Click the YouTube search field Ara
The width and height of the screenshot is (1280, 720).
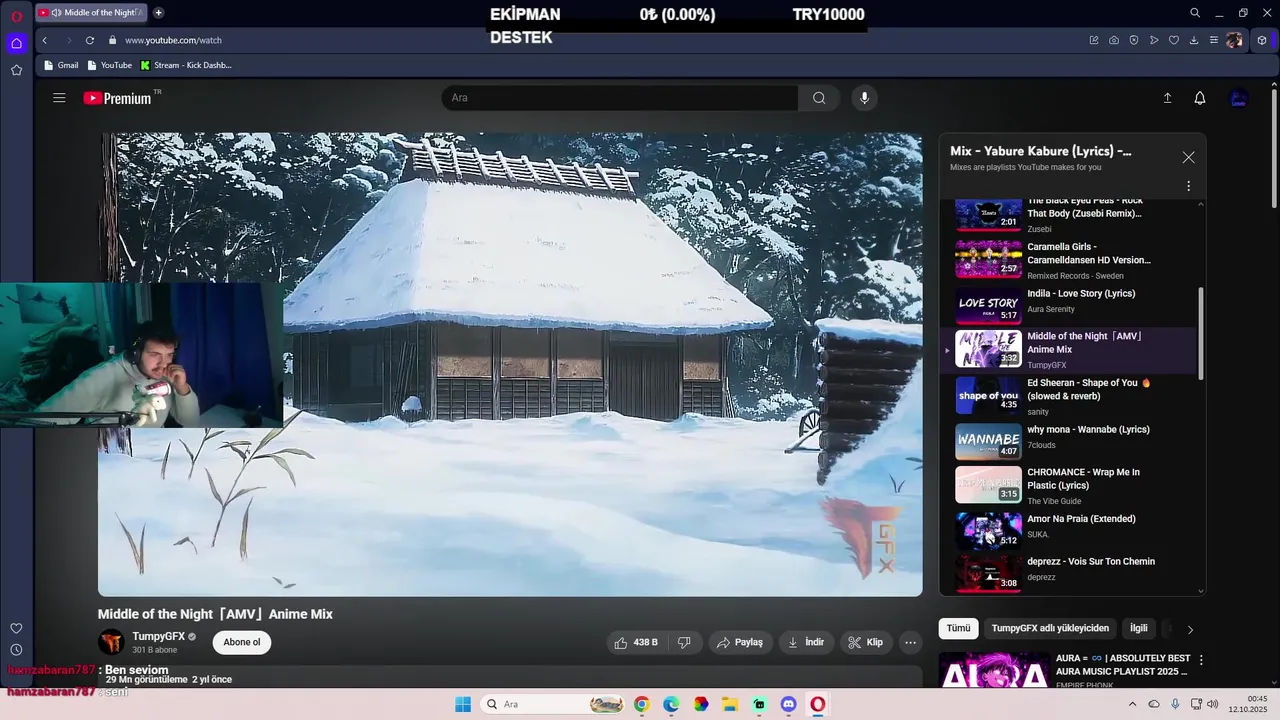(x=620, y=98)
